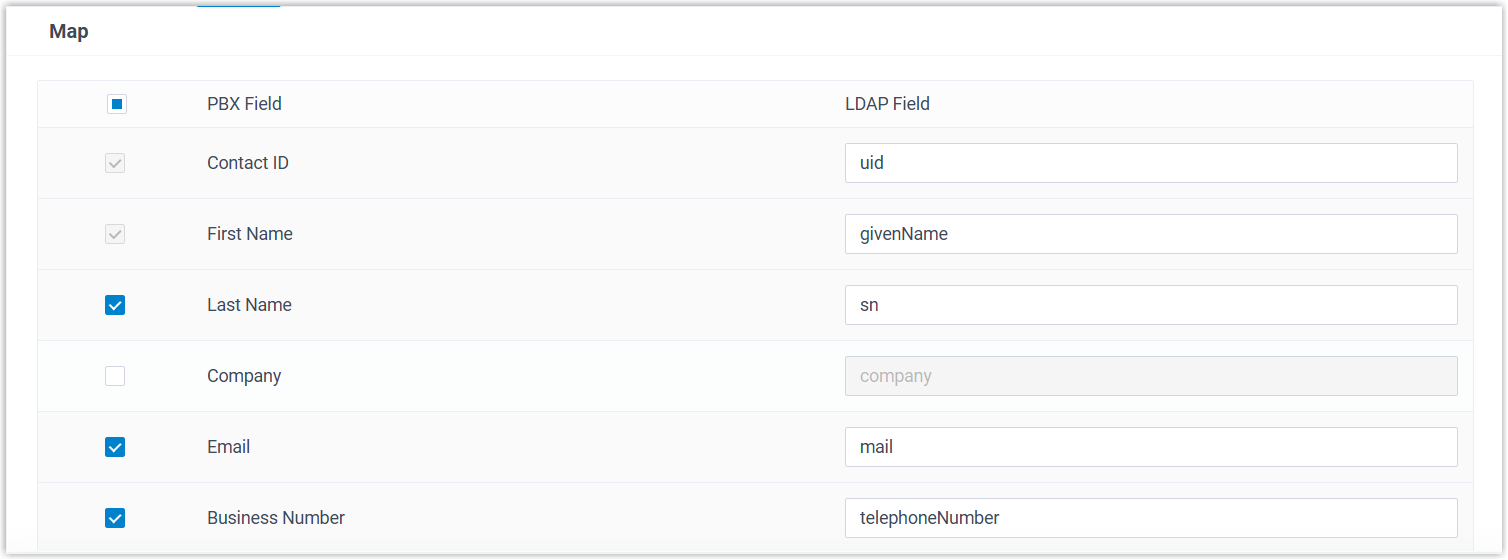Uncheck the Last Name checkbox
The width and height of the screenshot is (1508, 560).
pyautogui.click(x=115, y=305)
